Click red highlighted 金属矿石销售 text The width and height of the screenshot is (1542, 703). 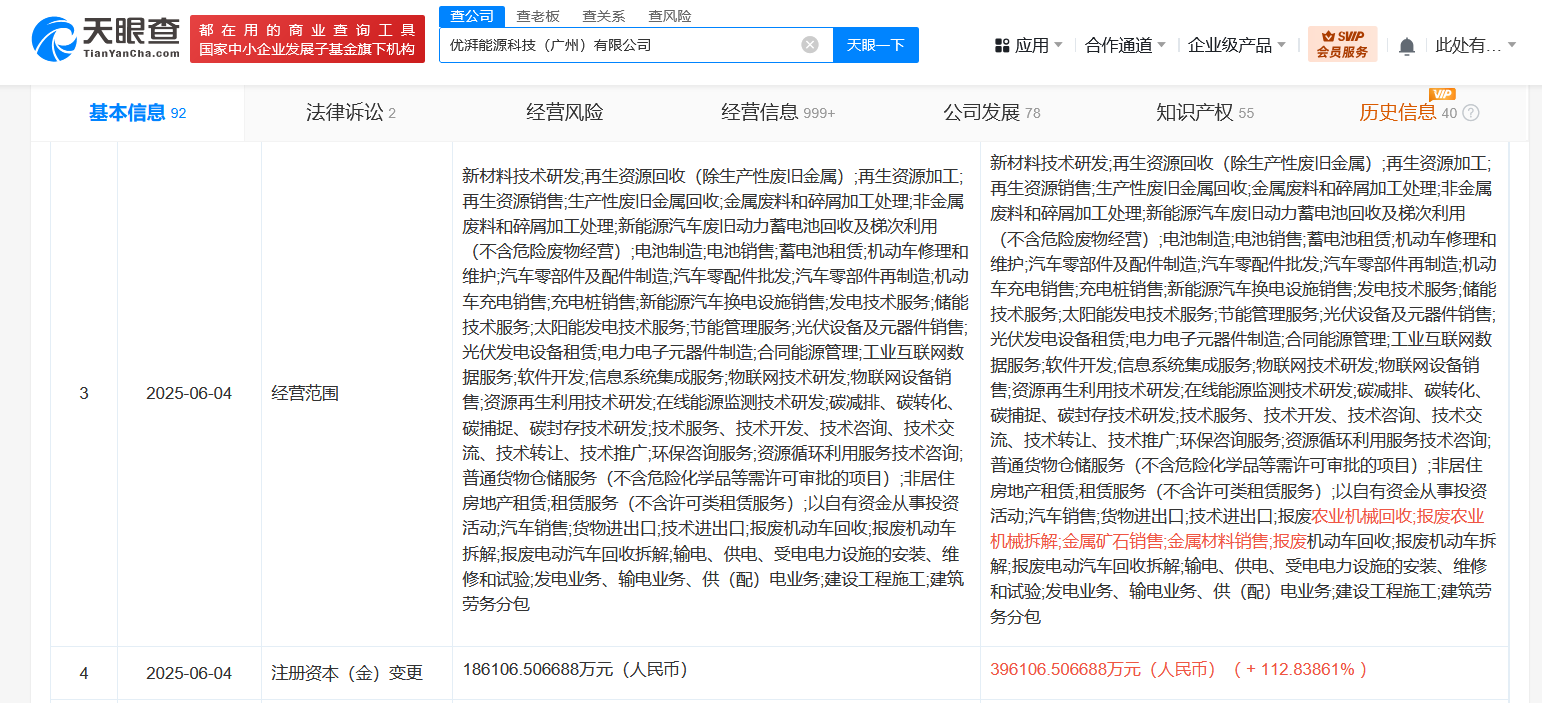tap(1113, 541)
